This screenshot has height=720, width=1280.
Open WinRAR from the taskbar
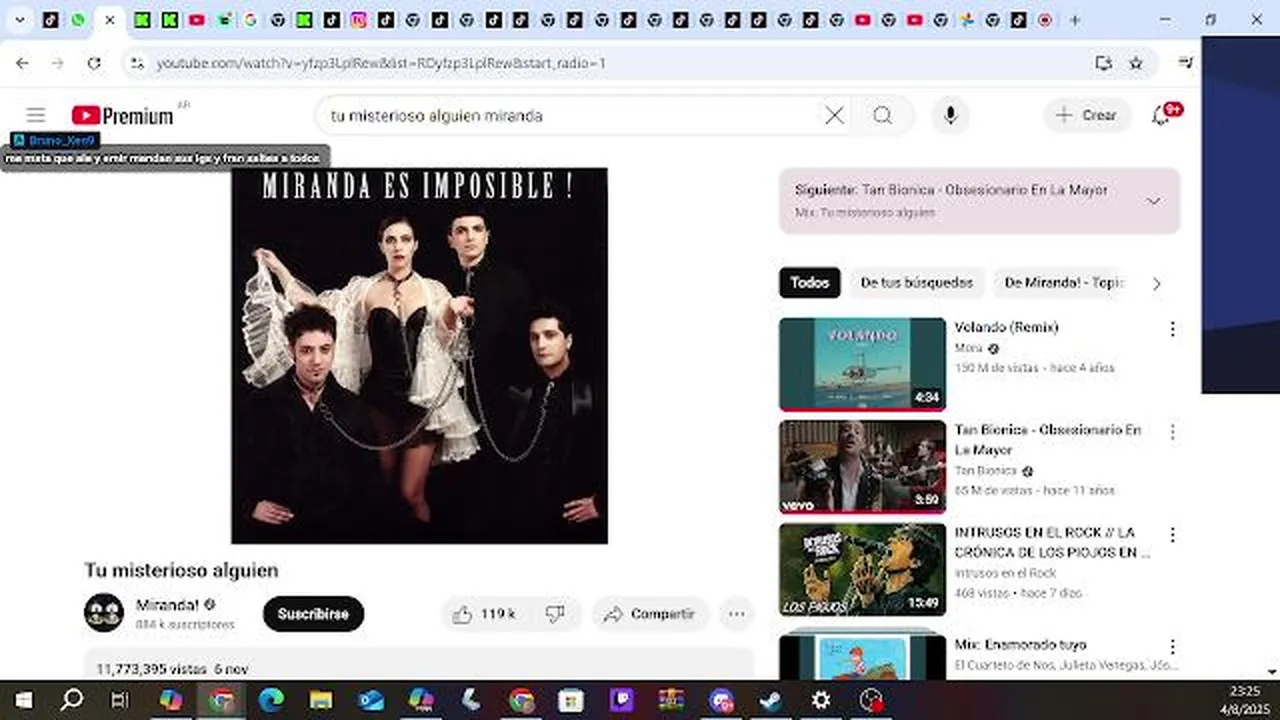(x=671, y=700)
